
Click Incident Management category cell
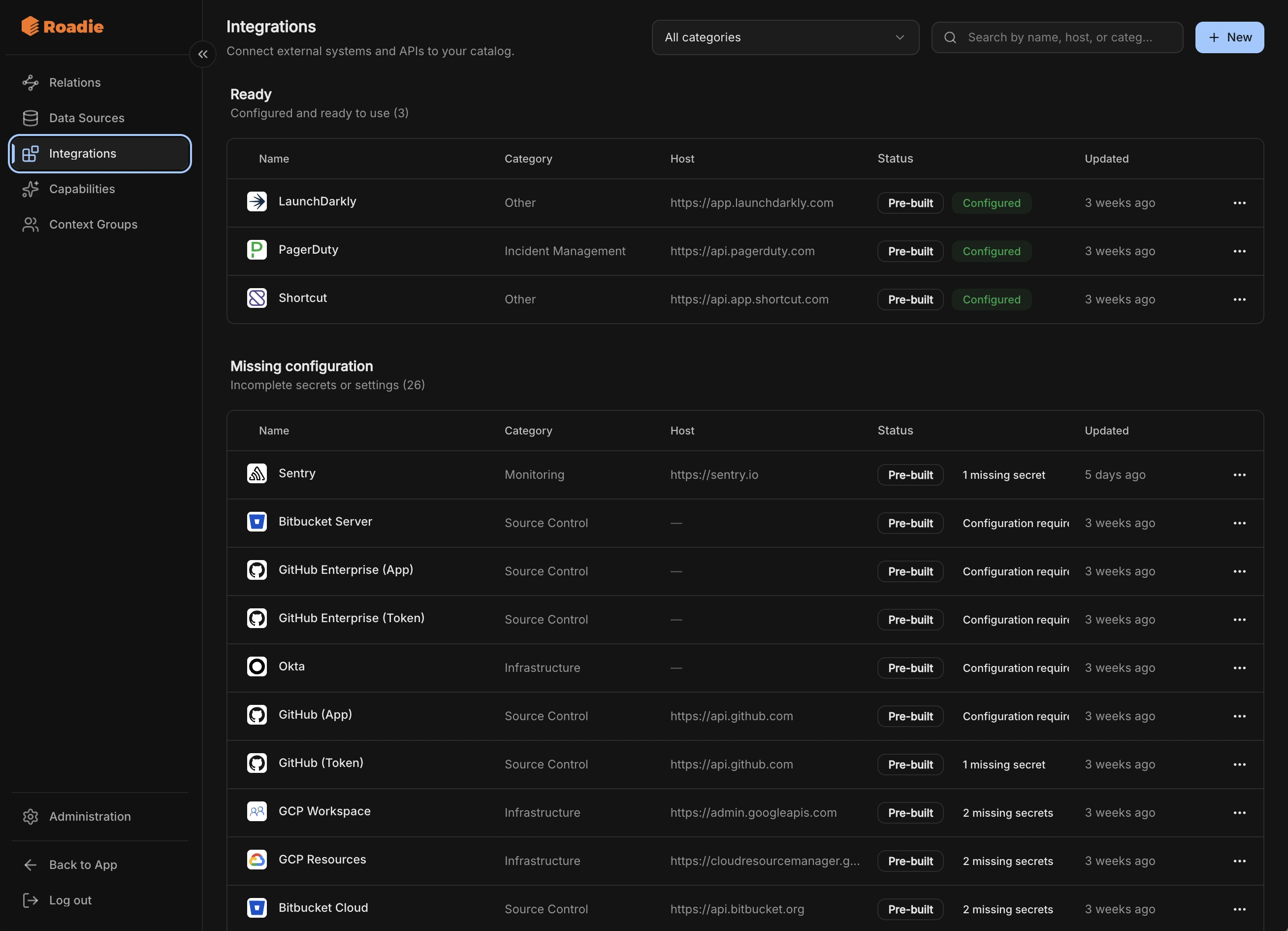(x=565, y=251)
